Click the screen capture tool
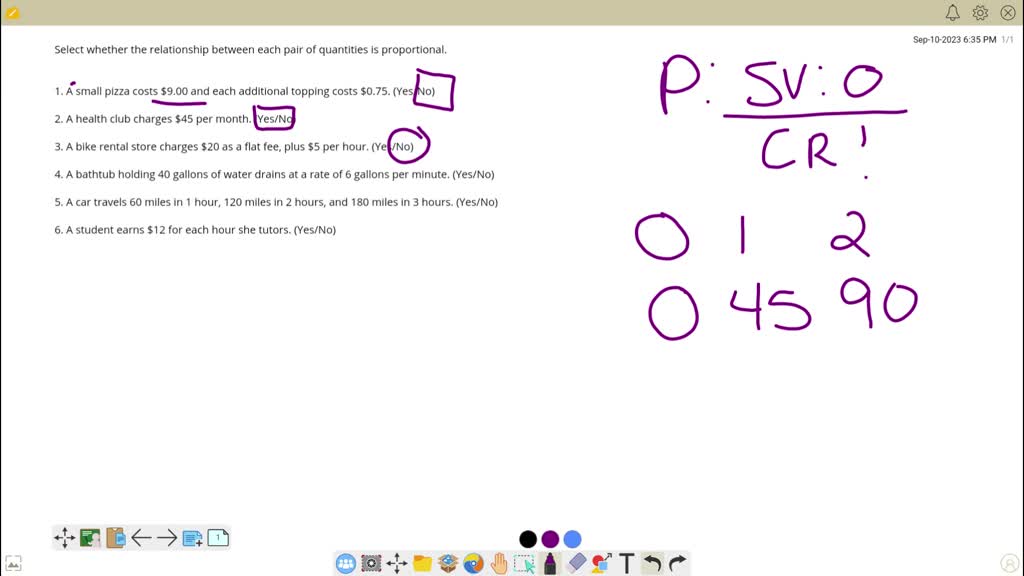Screen dimensions: 1024x576 (x=370, y=563)
